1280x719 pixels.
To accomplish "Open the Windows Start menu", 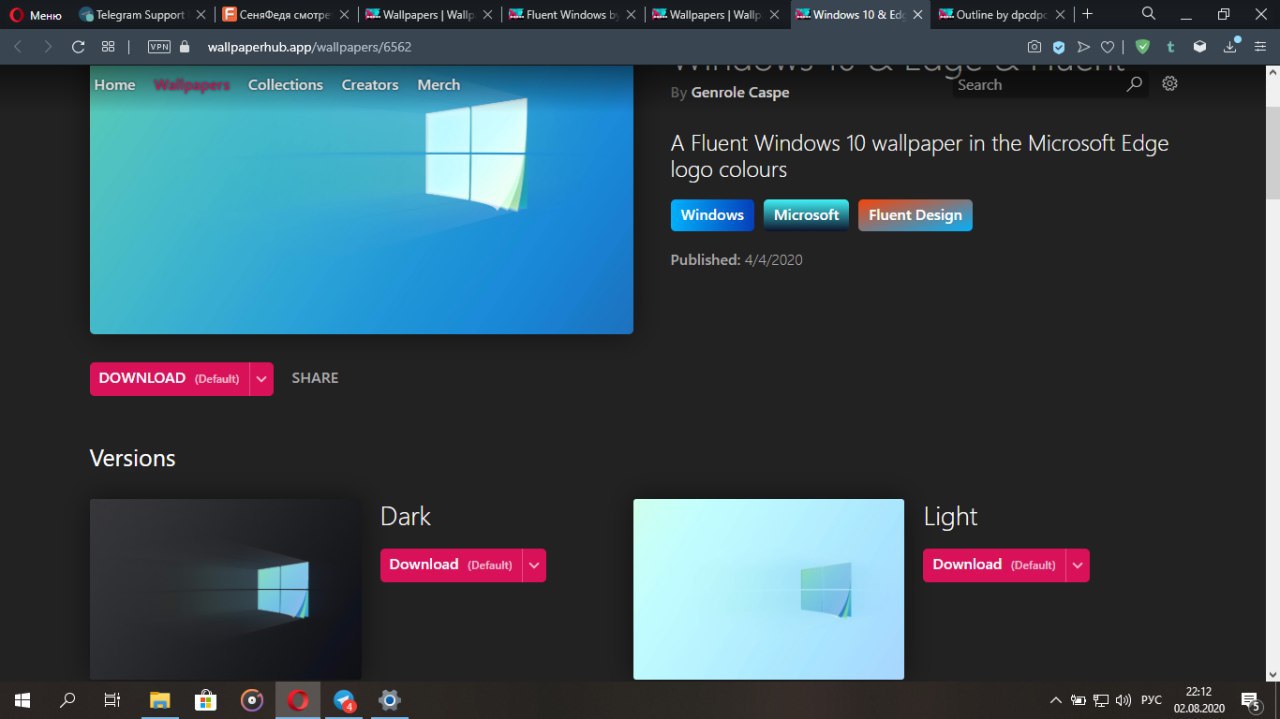I will (x=21, y=700).
